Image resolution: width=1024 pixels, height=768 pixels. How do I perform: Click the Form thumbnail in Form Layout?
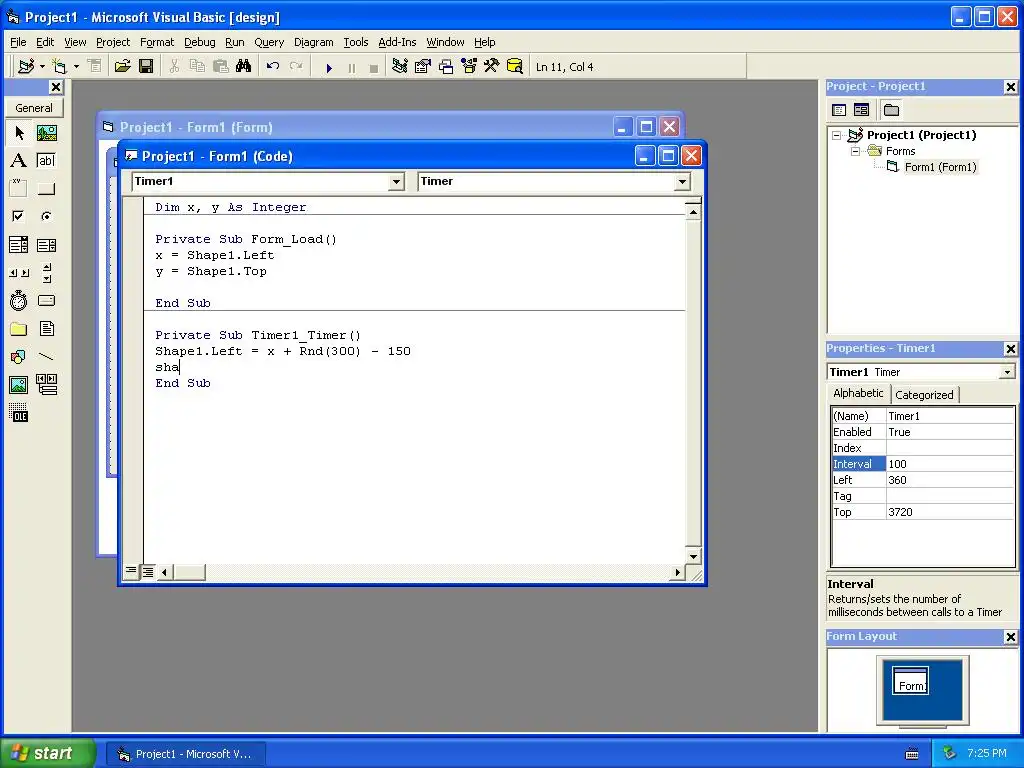click(x=911, y=680)
